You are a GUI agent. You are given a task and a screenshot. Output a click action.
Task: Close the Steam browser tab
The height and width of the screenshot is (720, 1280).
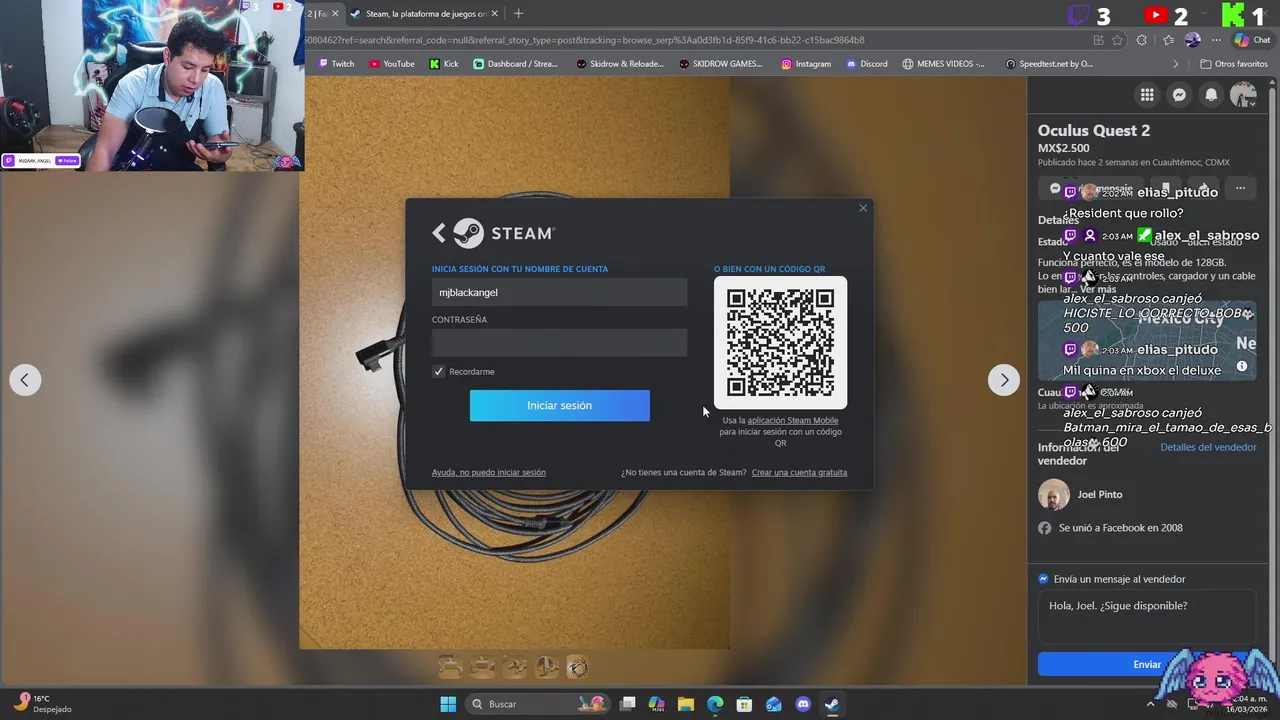[494, 14]
